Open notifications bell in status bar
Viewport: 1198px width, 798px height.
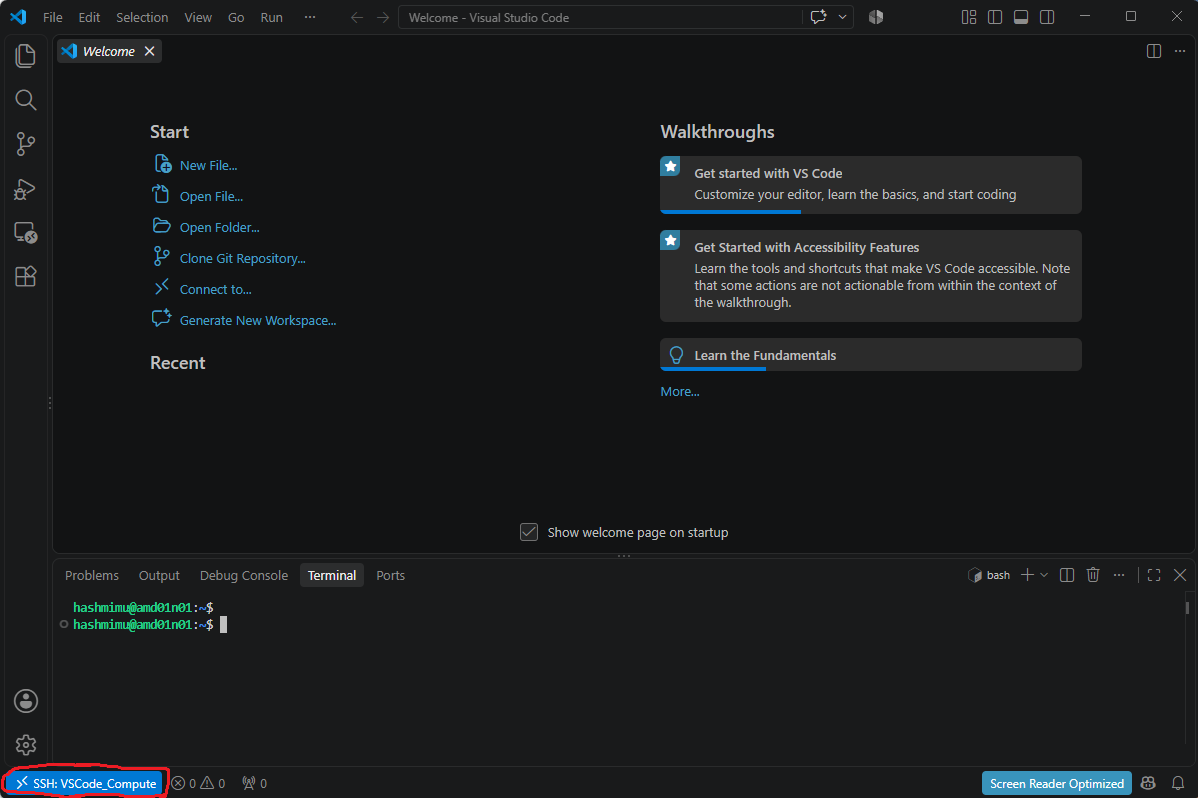pyautogui.click(x=1177, y=783)
